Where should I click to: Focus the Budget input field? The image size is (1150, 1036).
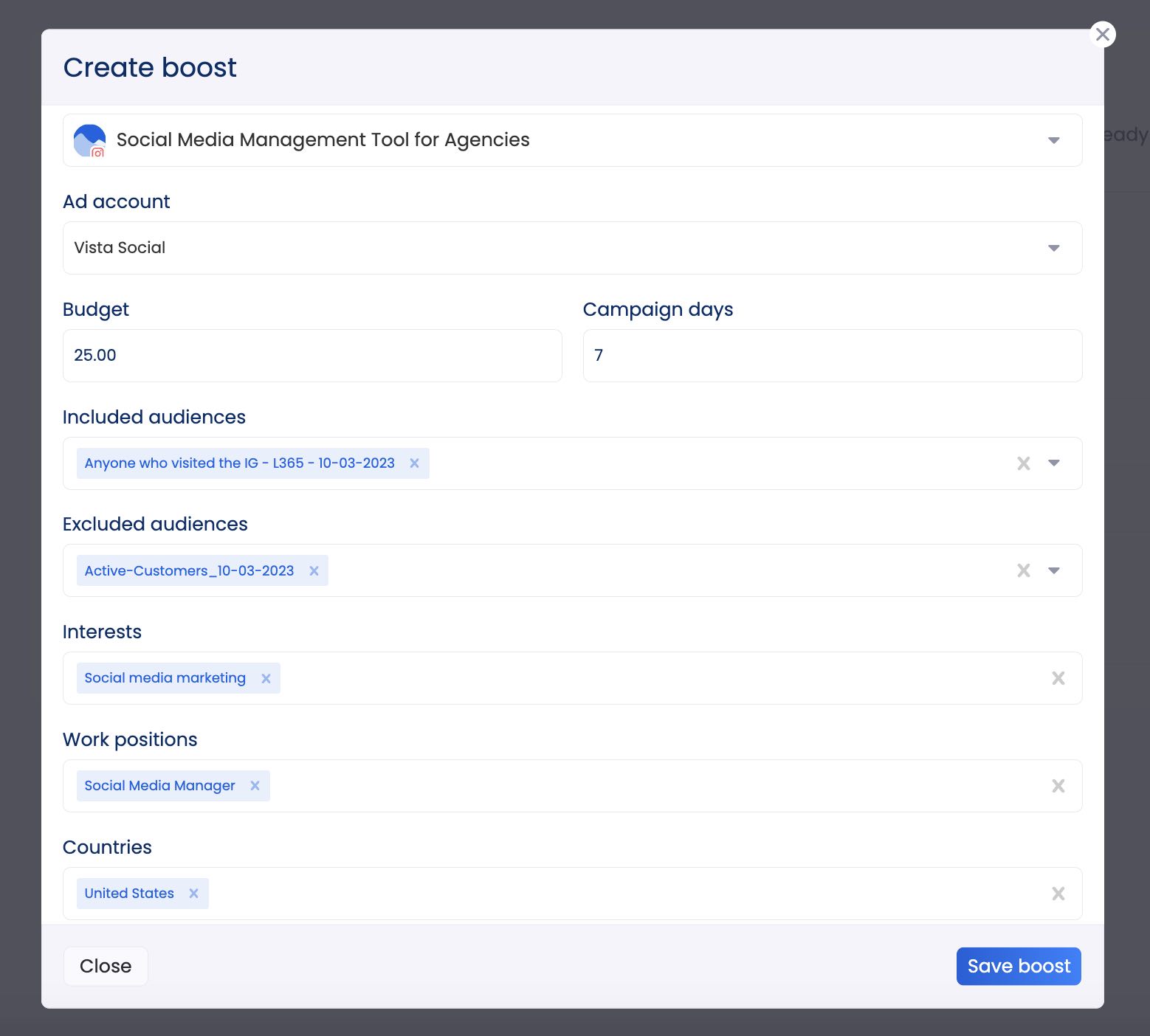pos(312,356)
